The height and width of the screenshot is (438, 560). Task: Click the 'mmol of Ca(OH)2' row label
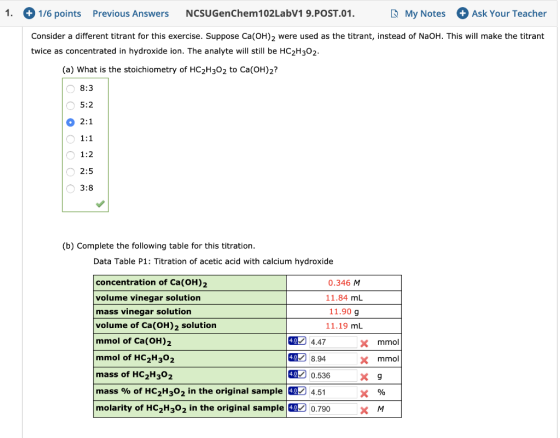133,341
